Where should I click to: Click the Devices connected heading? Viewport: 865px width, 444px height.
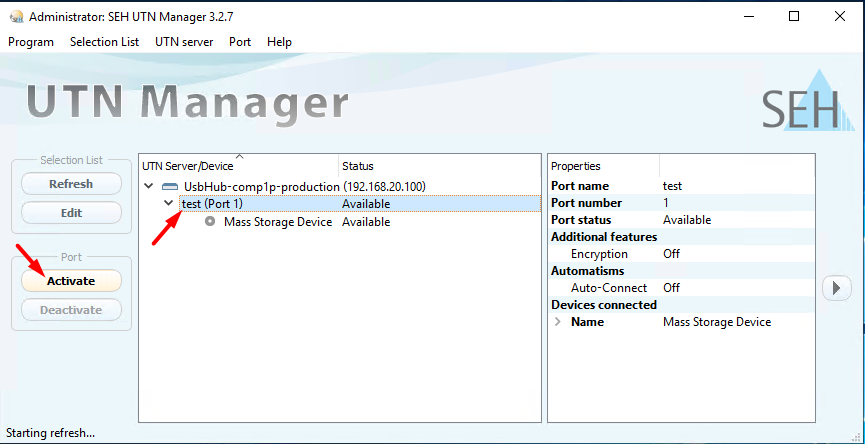(604, 304)
